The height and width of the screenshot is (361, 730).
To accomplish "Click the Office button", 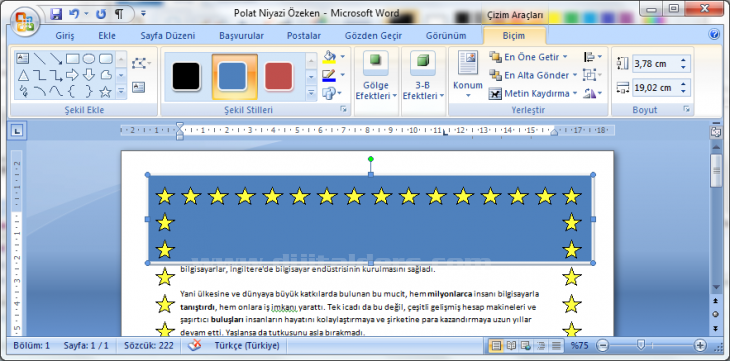I will (25, 21).
